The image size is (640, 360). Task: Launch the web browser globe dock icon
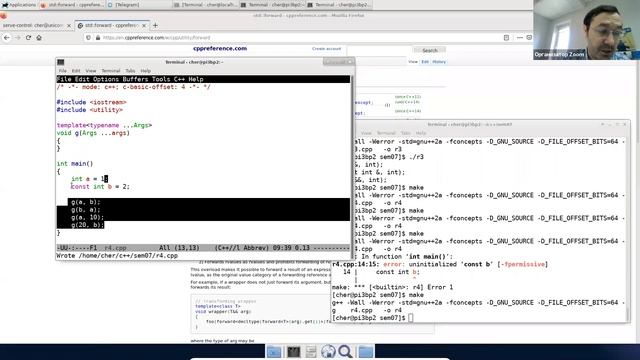(x=328, y=351)
